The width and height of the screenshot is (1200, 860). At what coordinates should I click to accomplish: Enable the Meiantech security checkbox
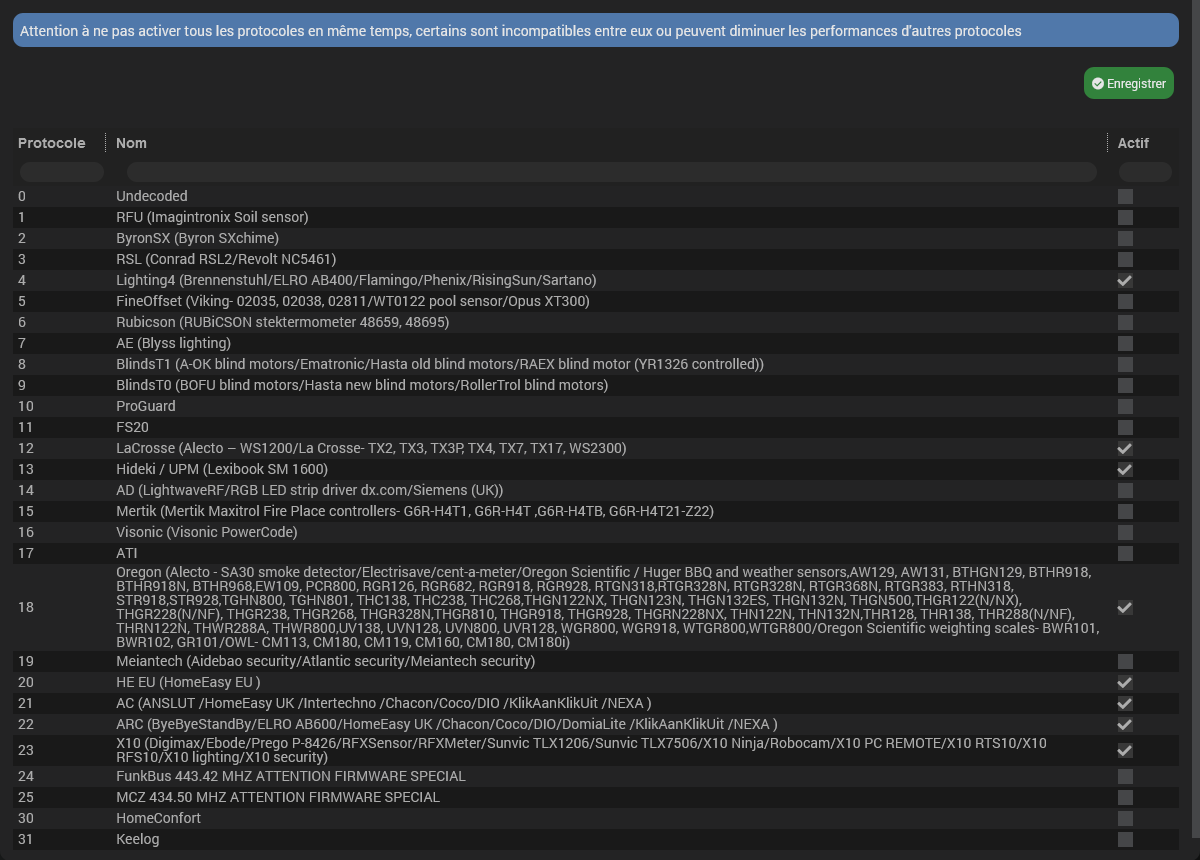click(1126, 662)
